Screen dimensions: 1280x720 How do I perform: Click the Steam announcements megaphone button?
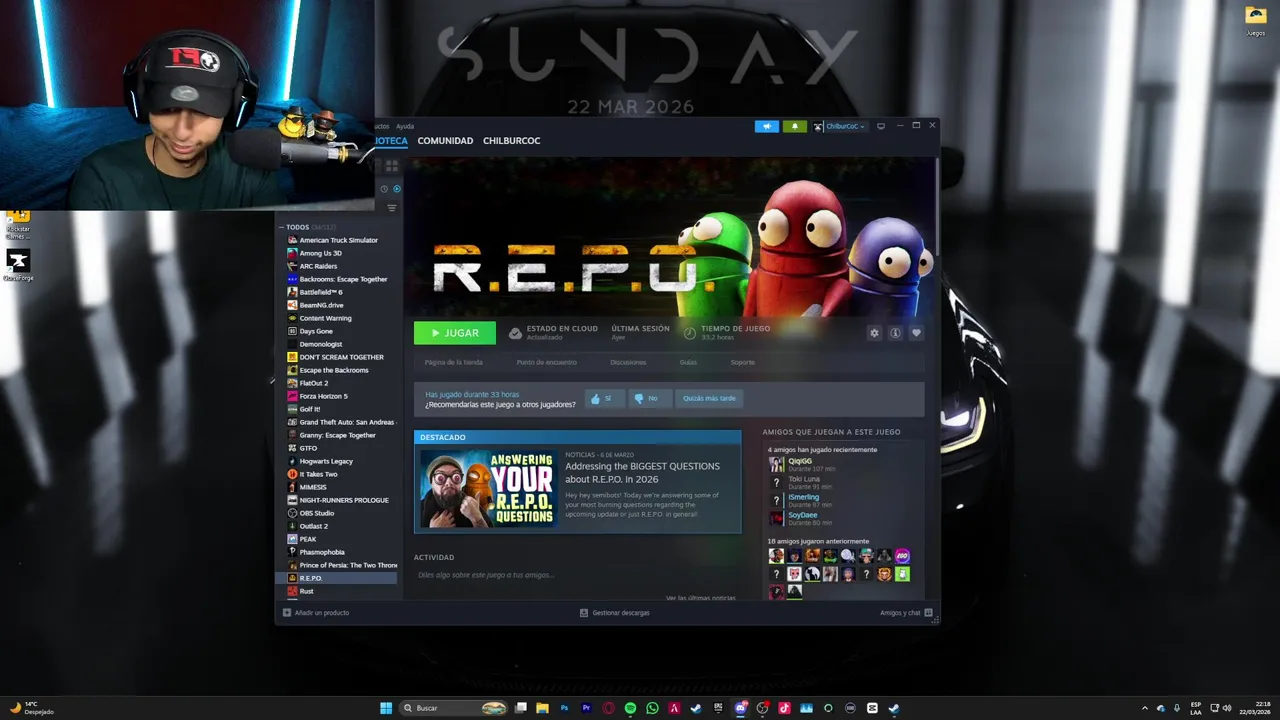[x=767, y=126]
